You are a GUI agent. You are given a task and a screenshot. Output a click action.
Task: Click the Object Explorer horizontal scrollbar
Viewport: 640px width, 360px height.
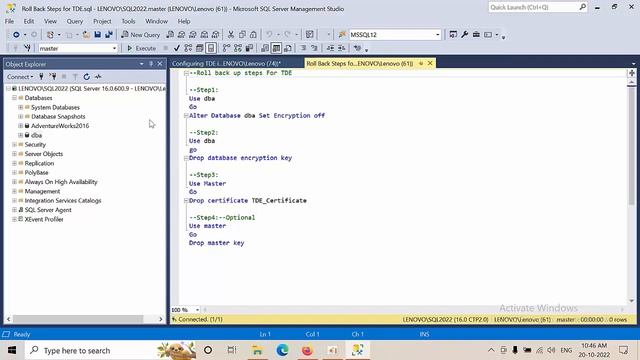coord(78,319)
